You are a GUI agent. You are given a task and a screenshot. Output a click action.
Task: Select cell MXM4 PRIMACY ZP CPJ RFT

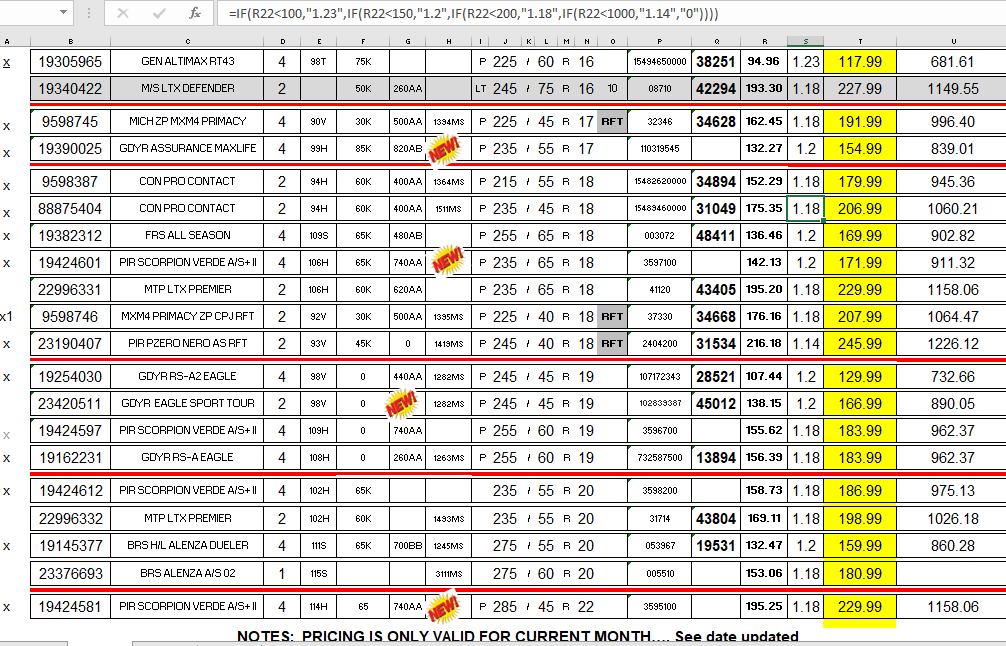click(187, 316)
